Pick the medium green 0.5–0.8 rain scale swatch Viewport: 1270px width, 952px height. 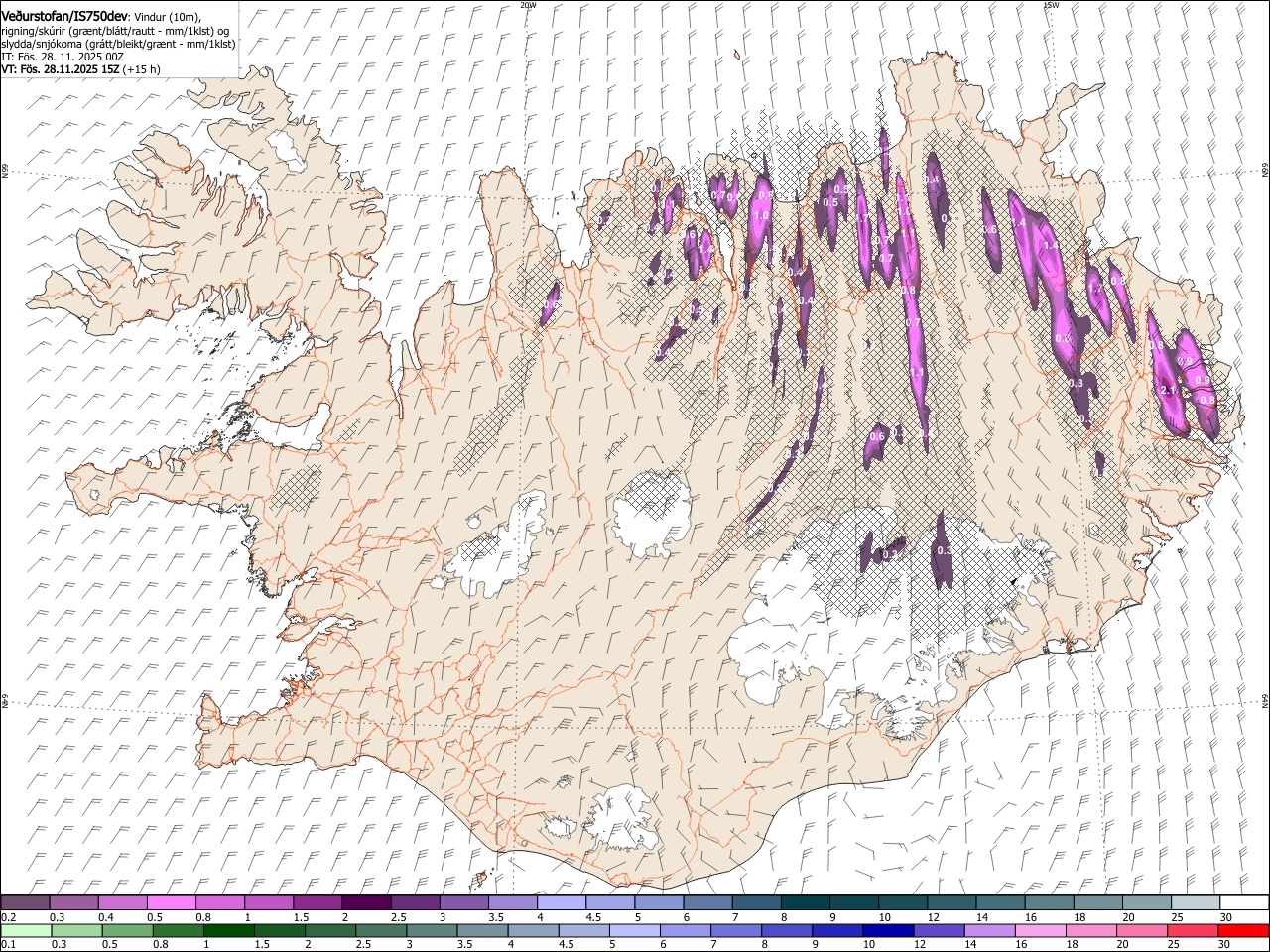128,930
